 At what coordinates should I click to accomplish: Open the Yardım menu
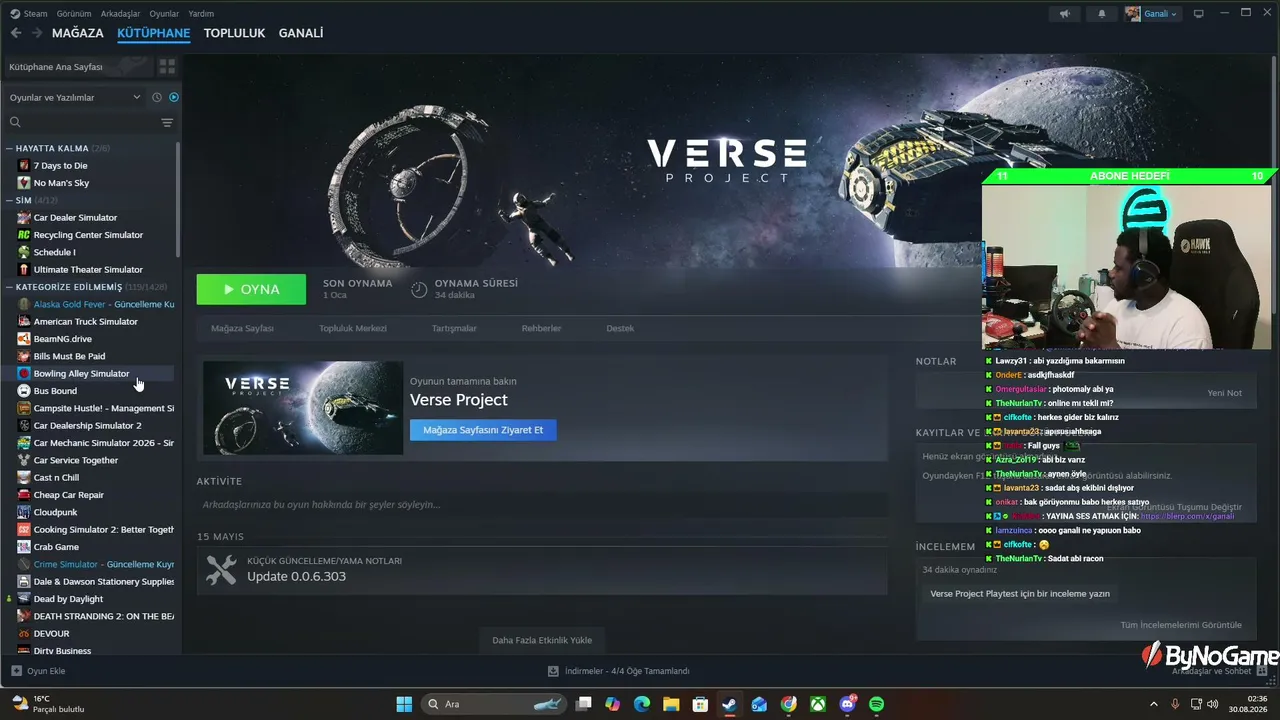201,14
